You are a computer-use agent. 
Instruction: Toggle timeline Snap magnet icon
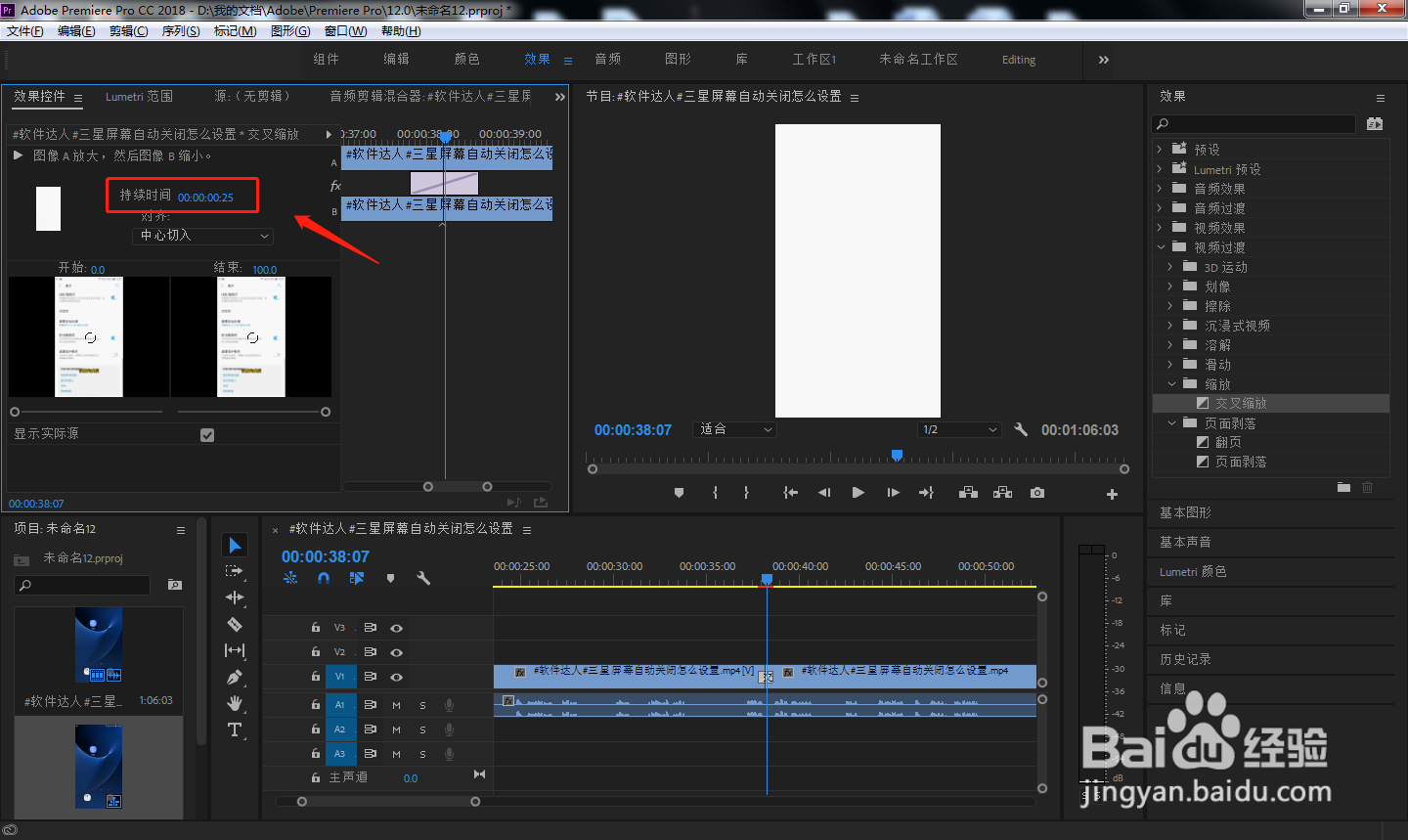click(x=324, y=578)
